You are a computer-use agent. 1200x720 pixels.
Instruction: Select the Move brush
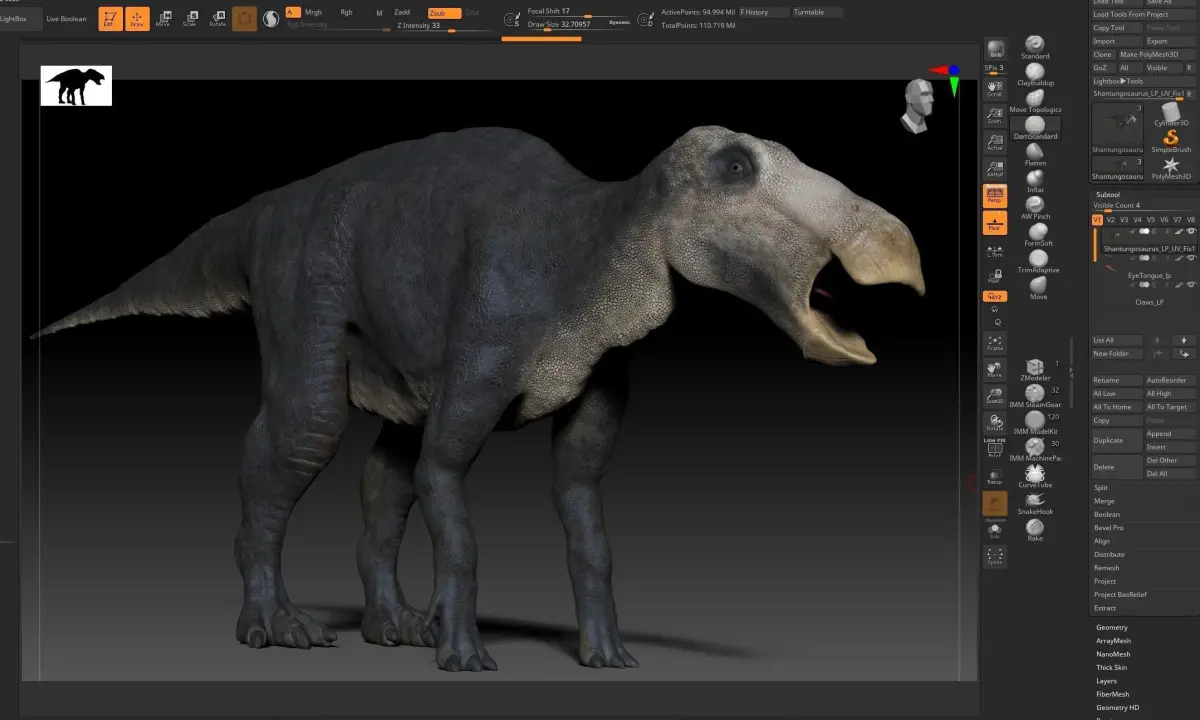click(1038, 289)
